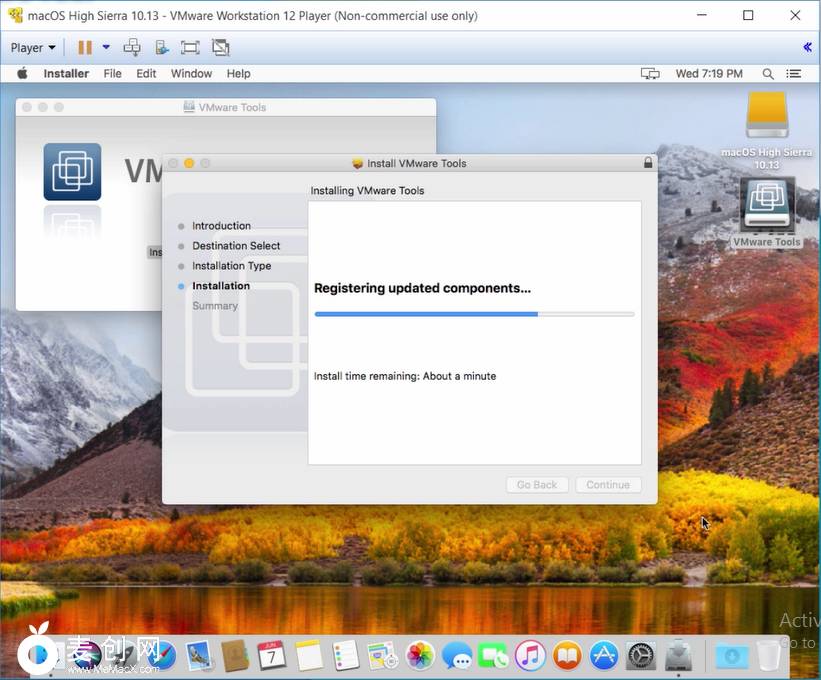Expand the Player dropdown menu

(x=33, y=47)
